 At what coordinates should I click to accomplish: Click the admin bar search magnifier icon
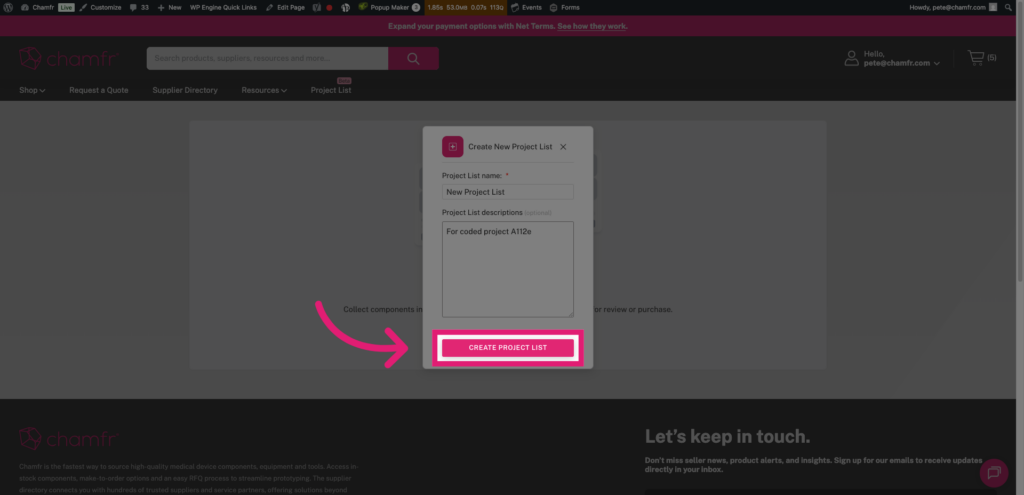point(1010,7)
